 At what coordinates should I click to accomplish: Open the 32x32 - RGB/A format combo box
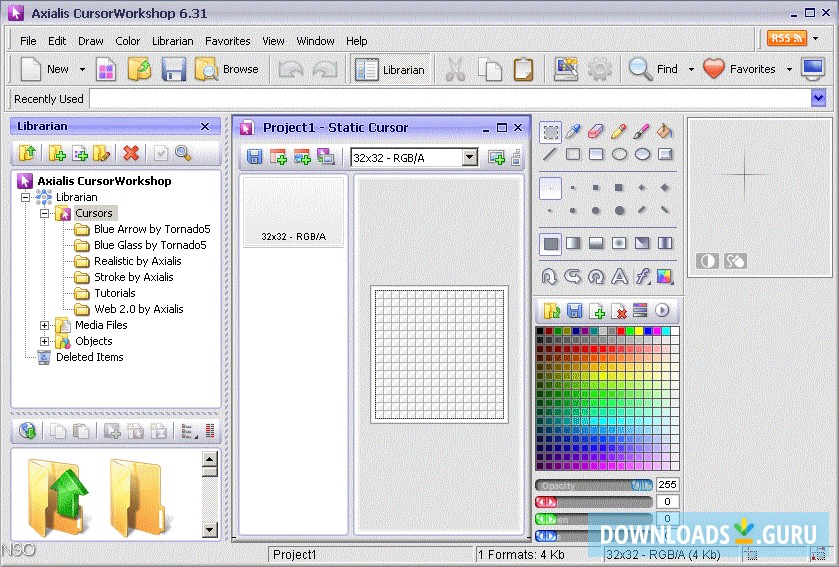coord(414,158)
